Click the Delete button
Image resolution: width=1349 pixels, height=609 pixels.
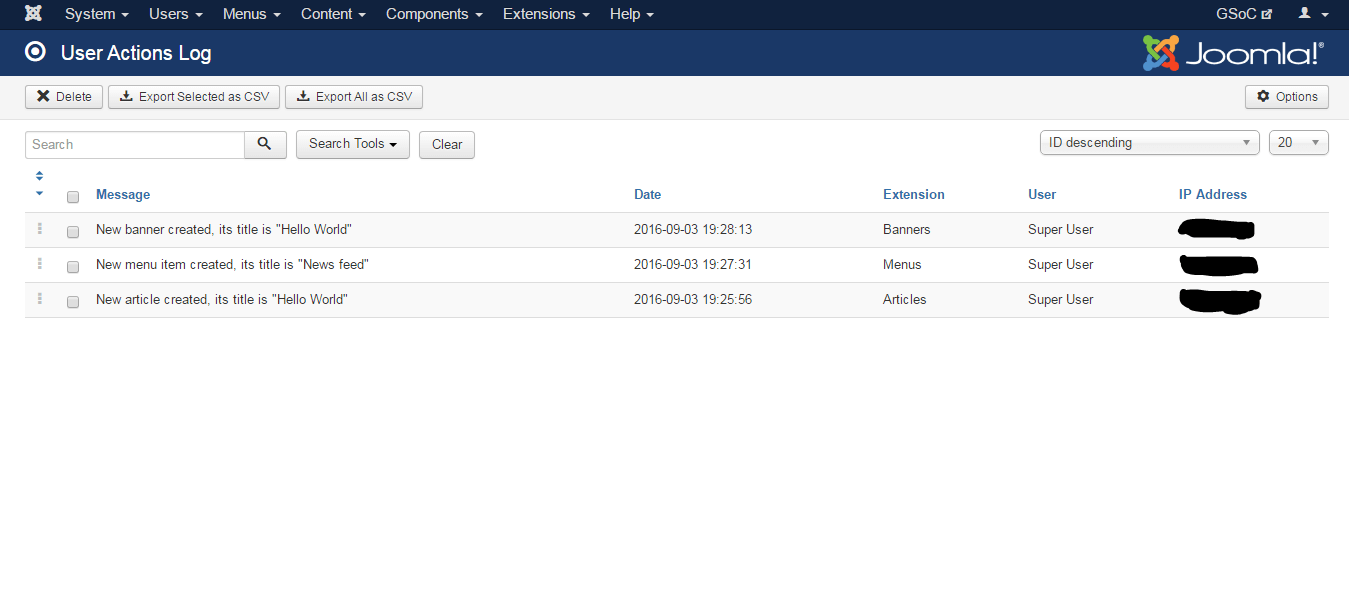click(x=64, y=97)
